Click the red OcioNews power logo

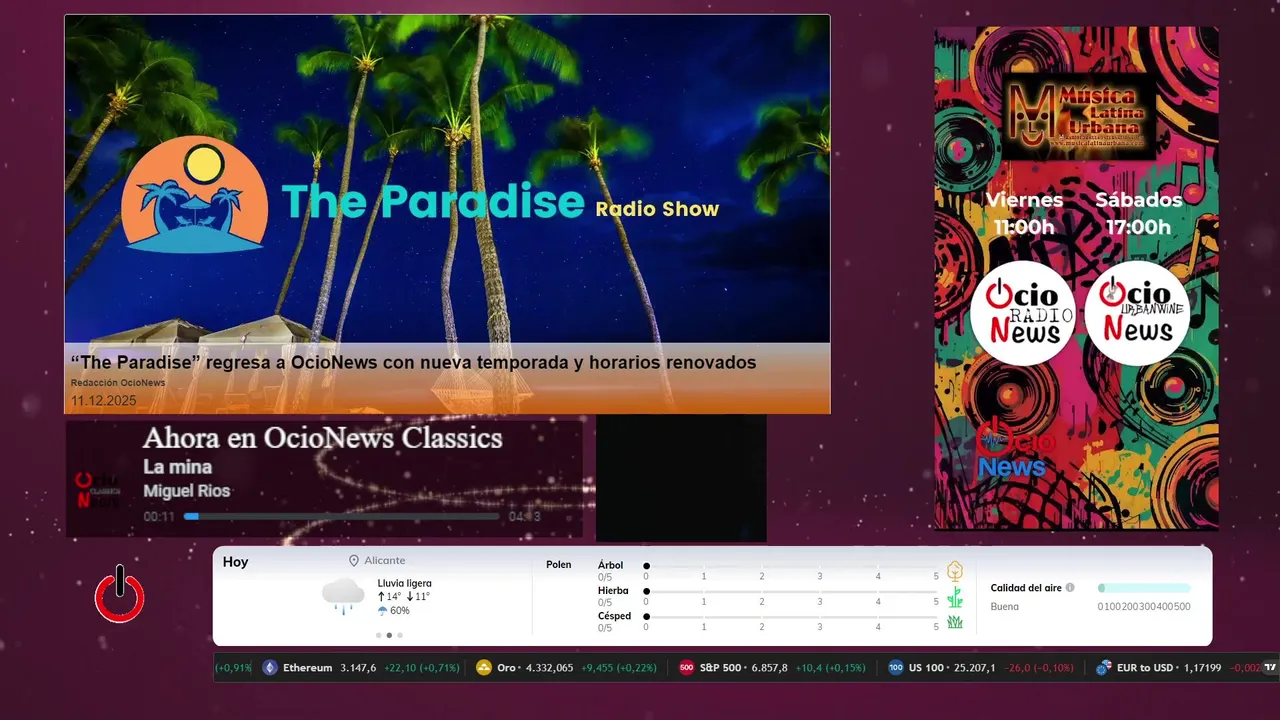120,595
